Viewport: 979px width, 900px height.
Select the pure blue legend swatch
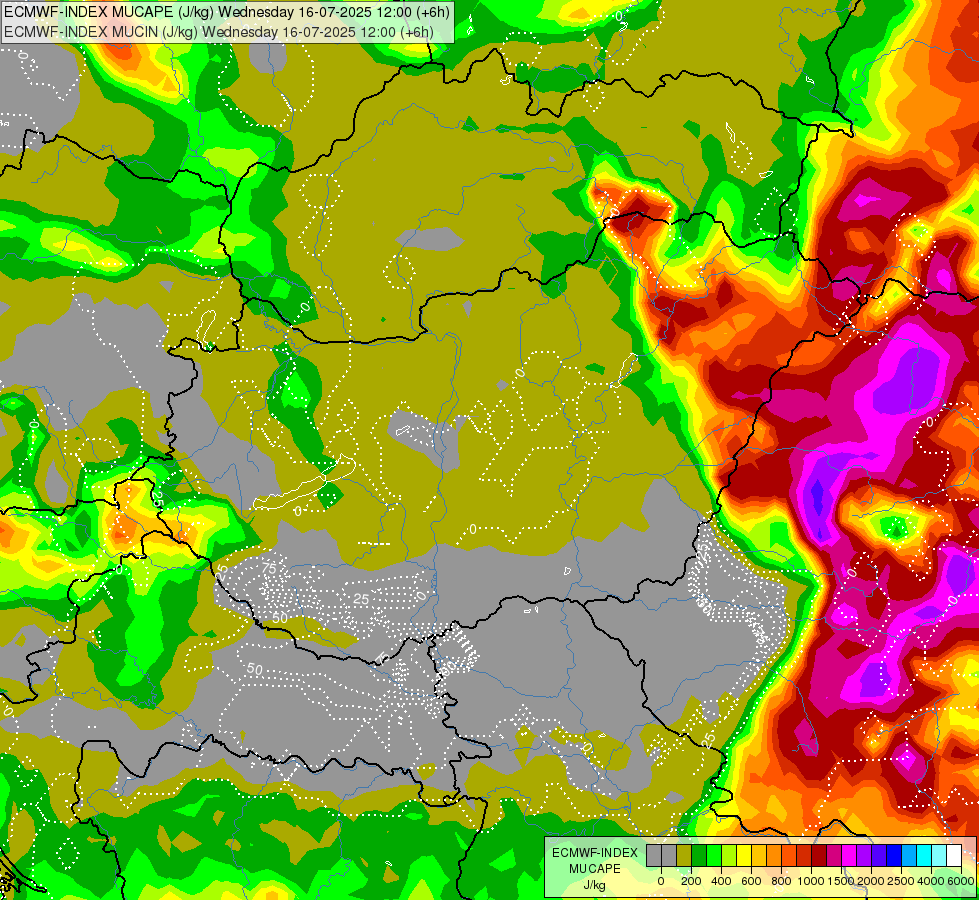[x=893, y=855]
